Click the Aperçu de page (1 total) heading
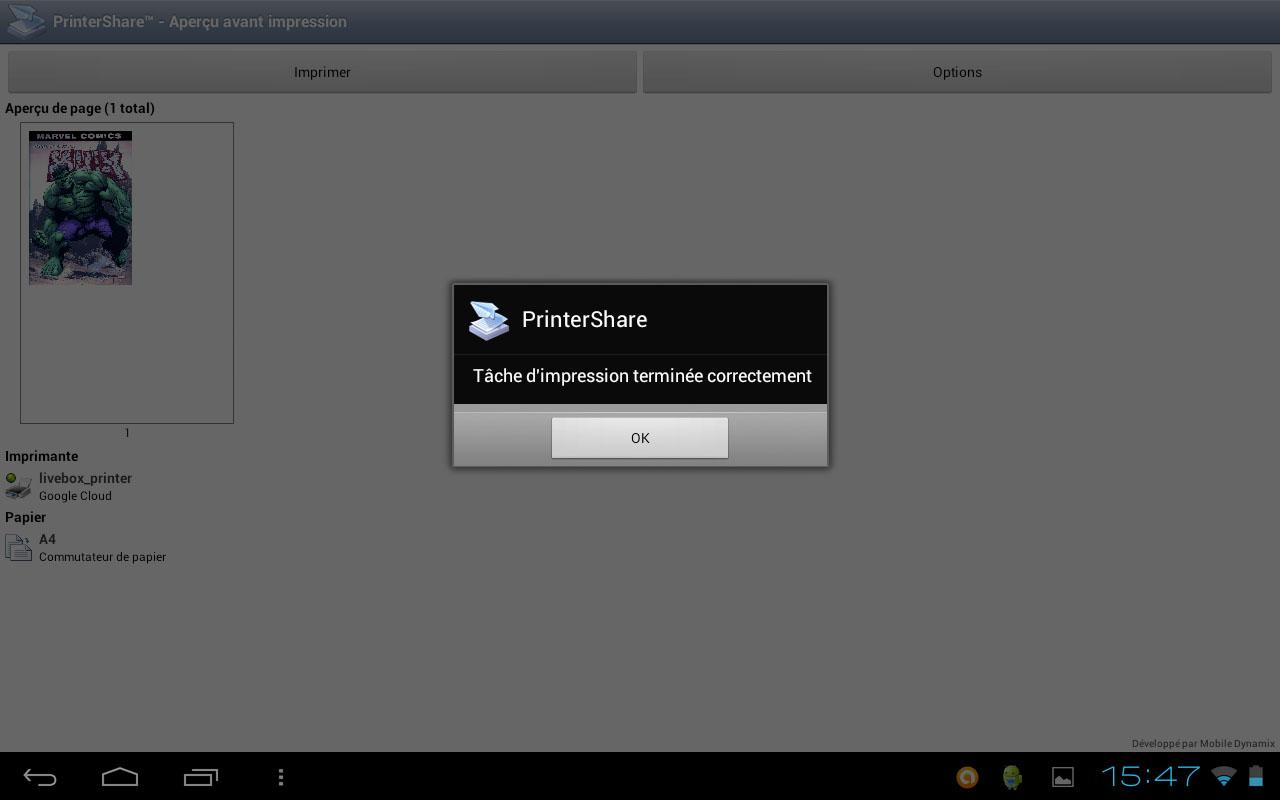Image resolution: width=1280 pixels, height=800 pixels. pos(80,108)
